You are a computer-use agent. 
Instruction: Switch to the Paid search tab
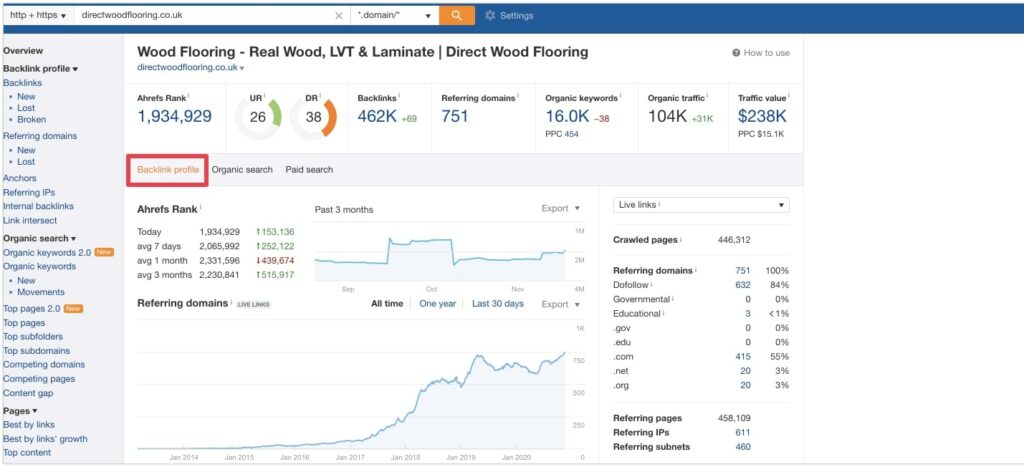[x=309, y=170]
